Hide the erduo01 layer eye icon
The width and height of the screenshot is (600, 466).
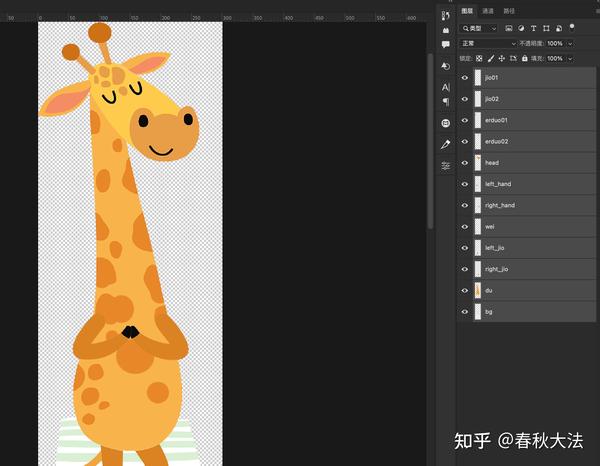pyautogui.click(x=465, y=120)
